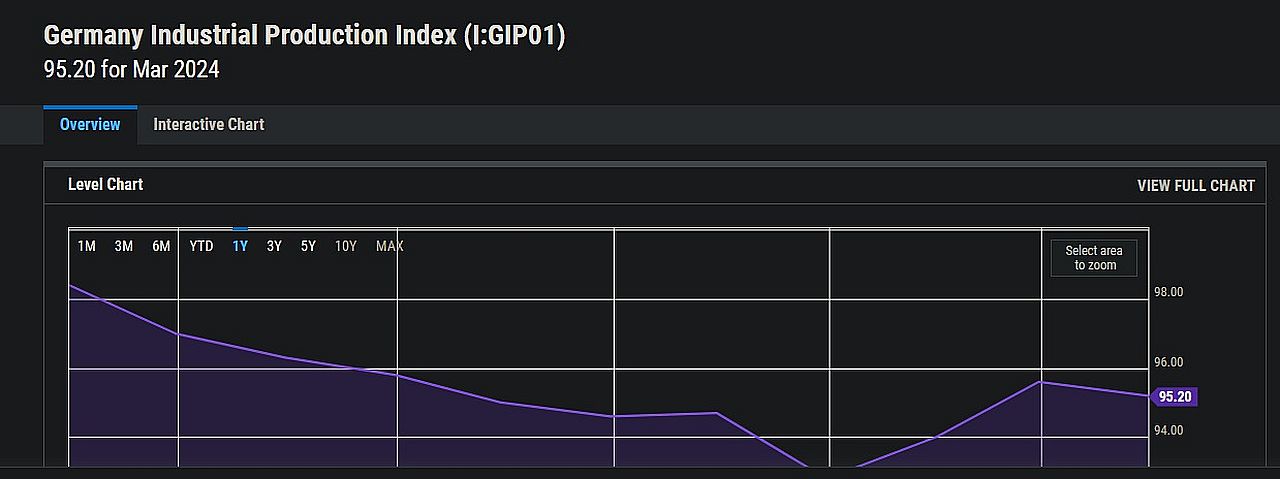Select the 6M time range
1280x479 pixels.
pos(161,246)
